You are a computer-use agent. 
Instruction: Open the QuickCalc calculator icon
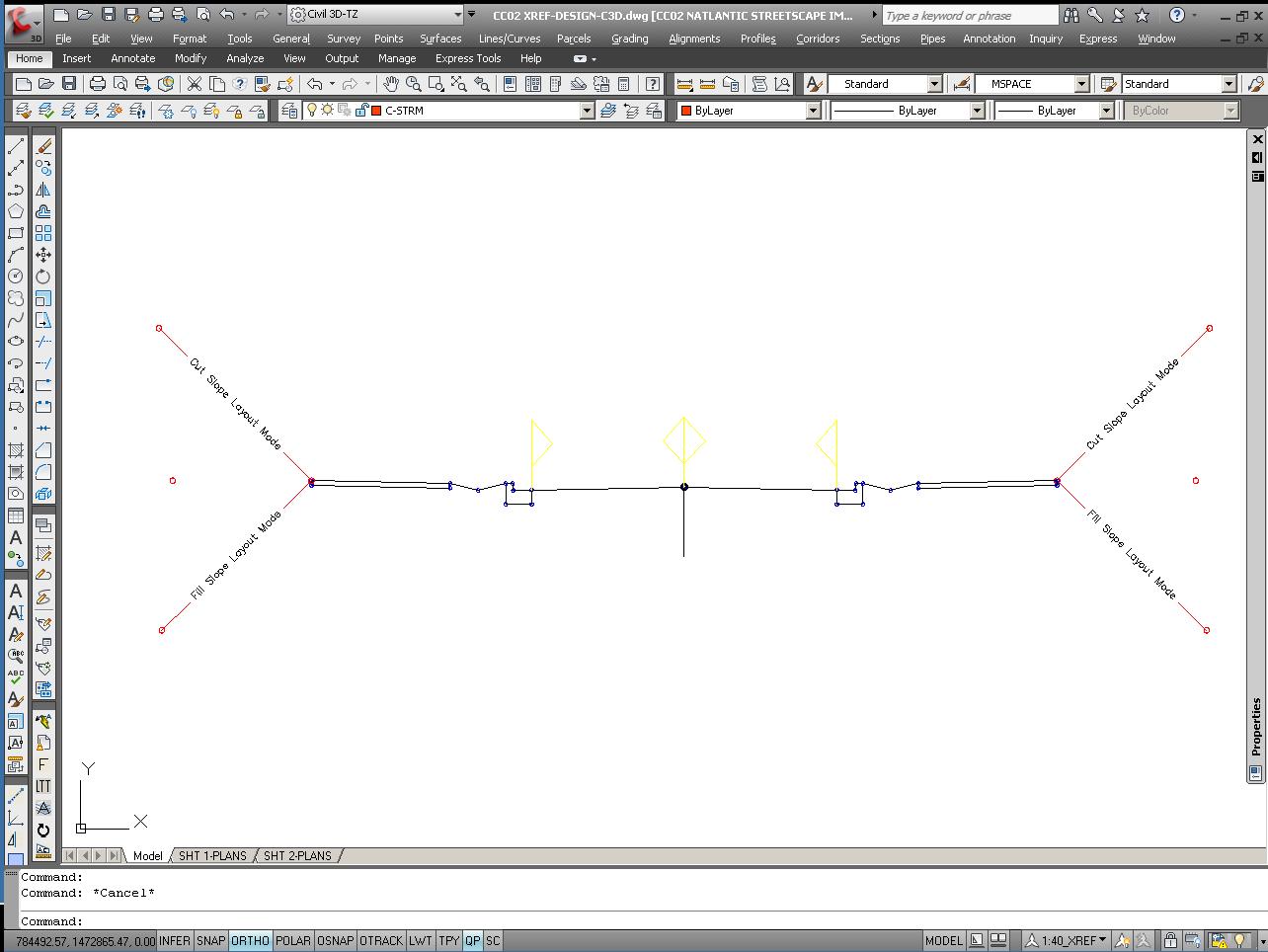tap(624, 83)
